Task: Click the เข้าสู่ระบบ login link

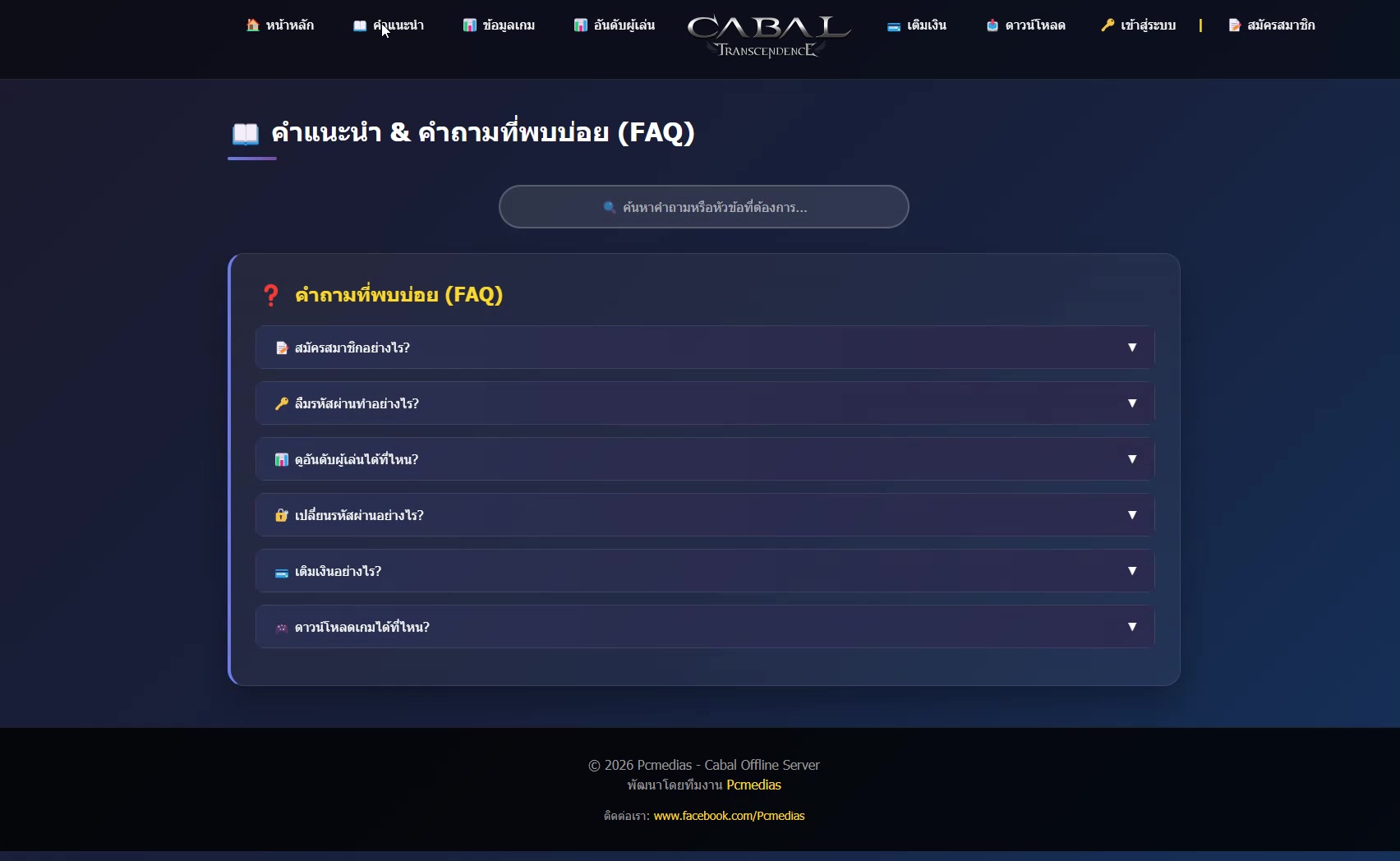Action: click(1139, 25)
